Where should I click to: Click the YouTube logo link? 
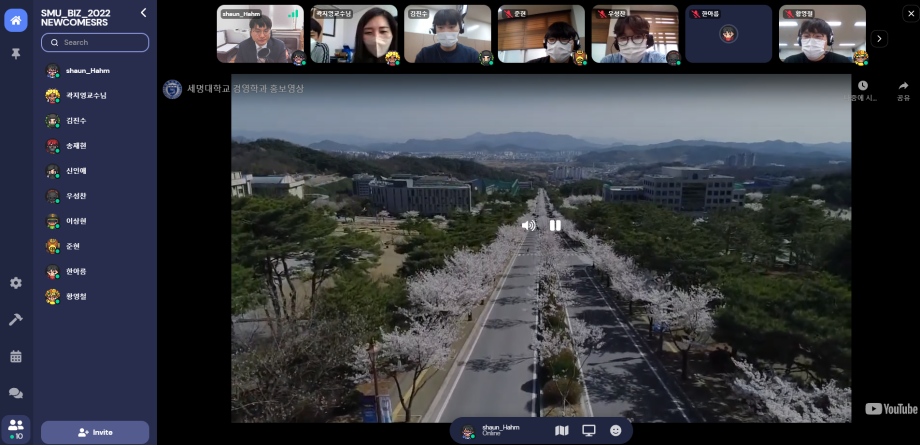point(890,408)
